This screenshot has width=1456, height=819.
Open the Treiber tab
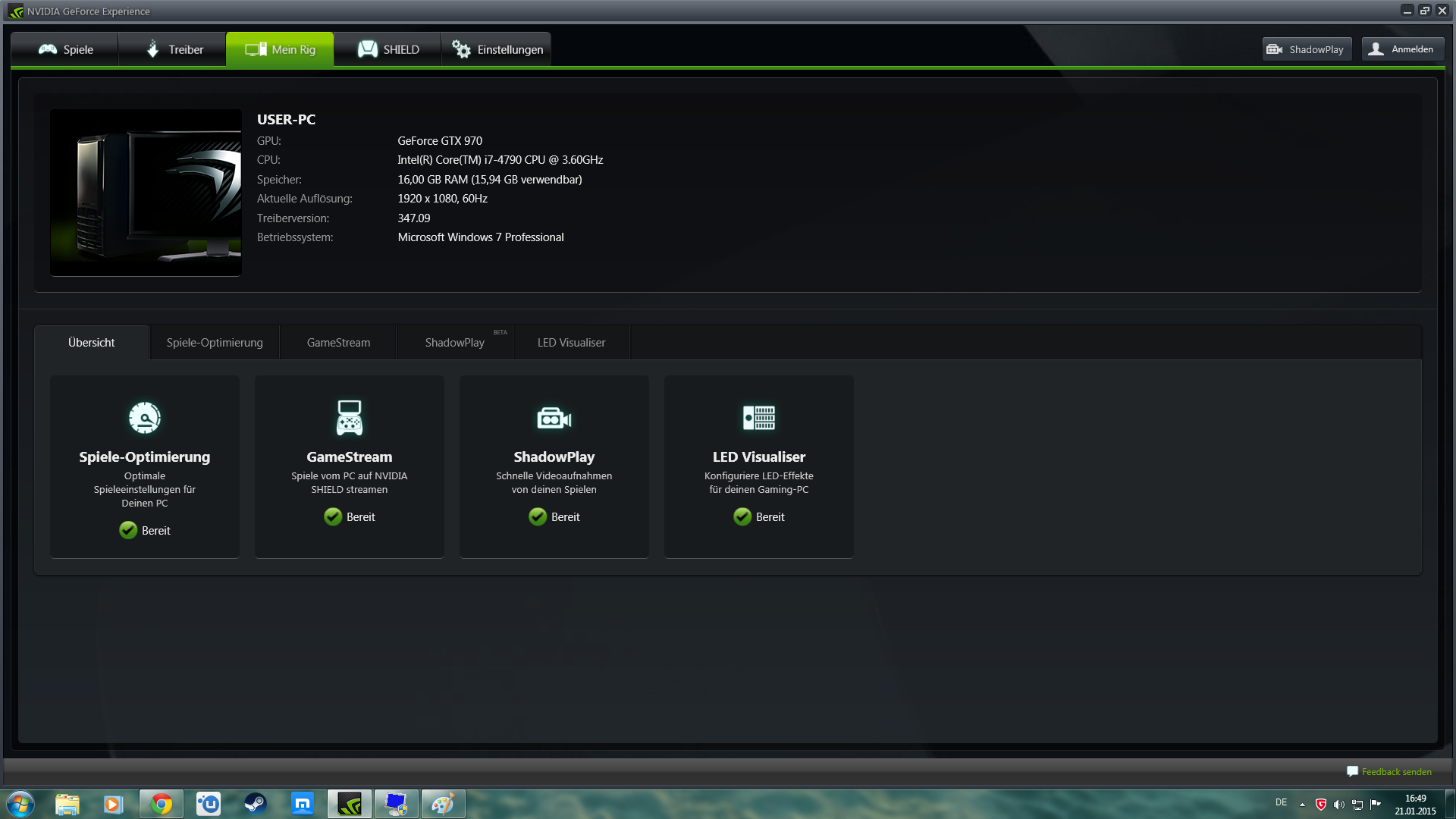click(x=173, y=49)
